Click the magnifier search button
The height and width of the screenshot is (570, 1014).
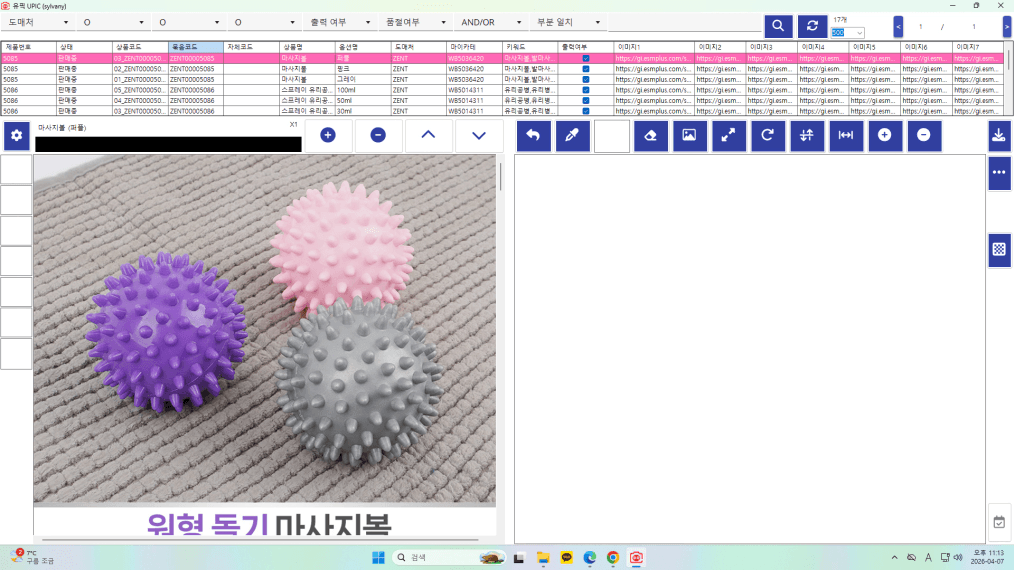[x=778, y=26]
